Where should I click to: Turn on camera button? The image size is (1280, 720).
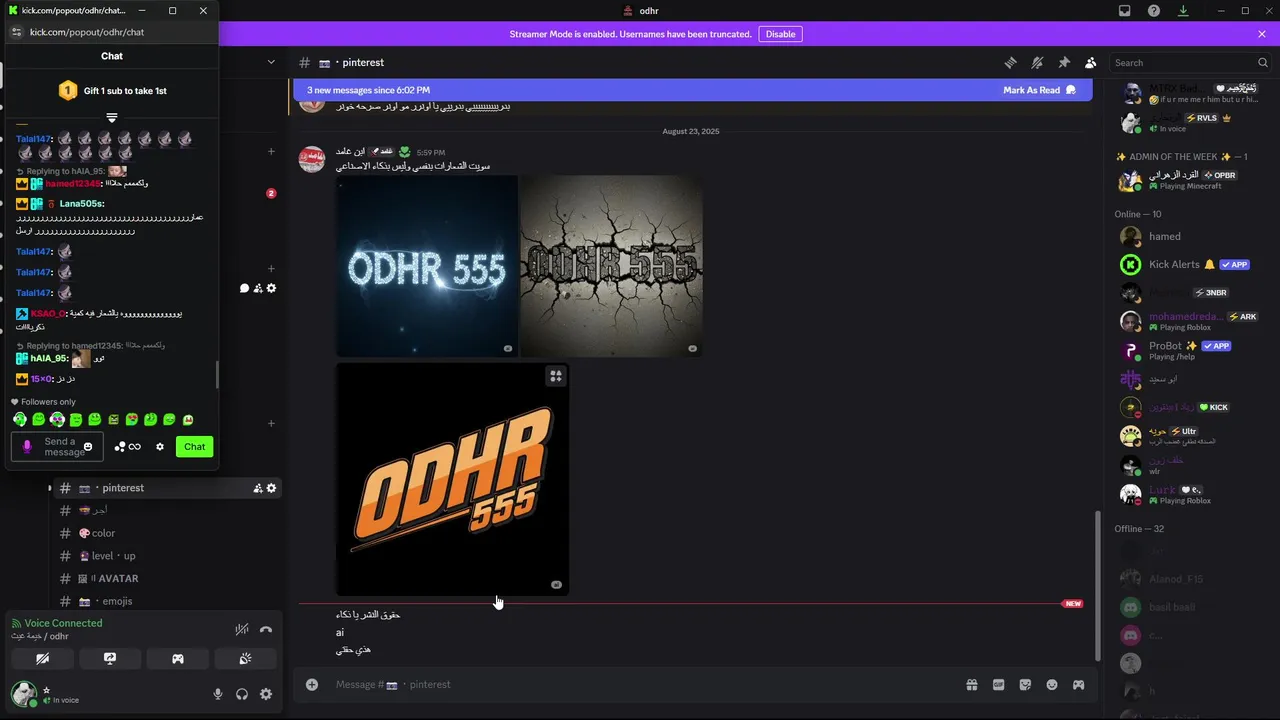coord(42,659)
